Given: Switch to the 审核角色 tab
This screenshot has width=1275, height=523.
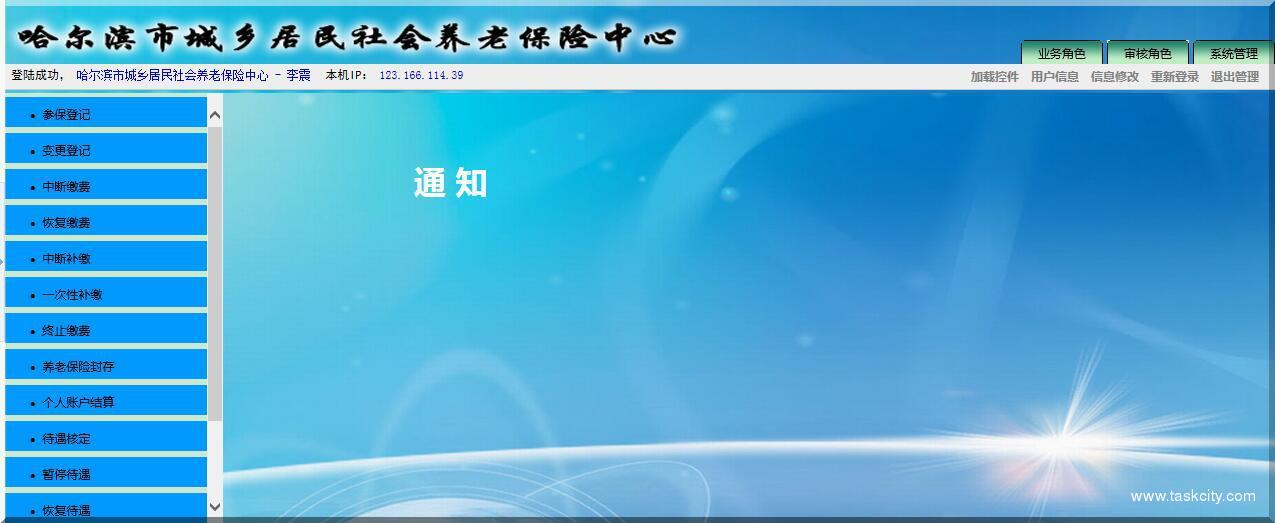Looking at the screenshot, I should coord(1147,53).
